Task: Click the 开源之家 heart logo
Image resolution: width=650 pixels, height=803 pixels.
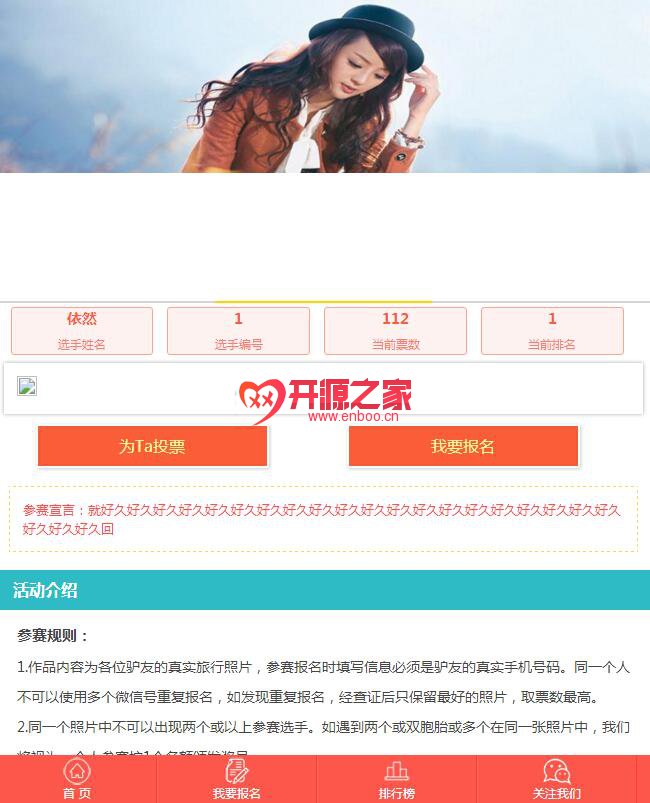Action: click(x=261, y=400)
